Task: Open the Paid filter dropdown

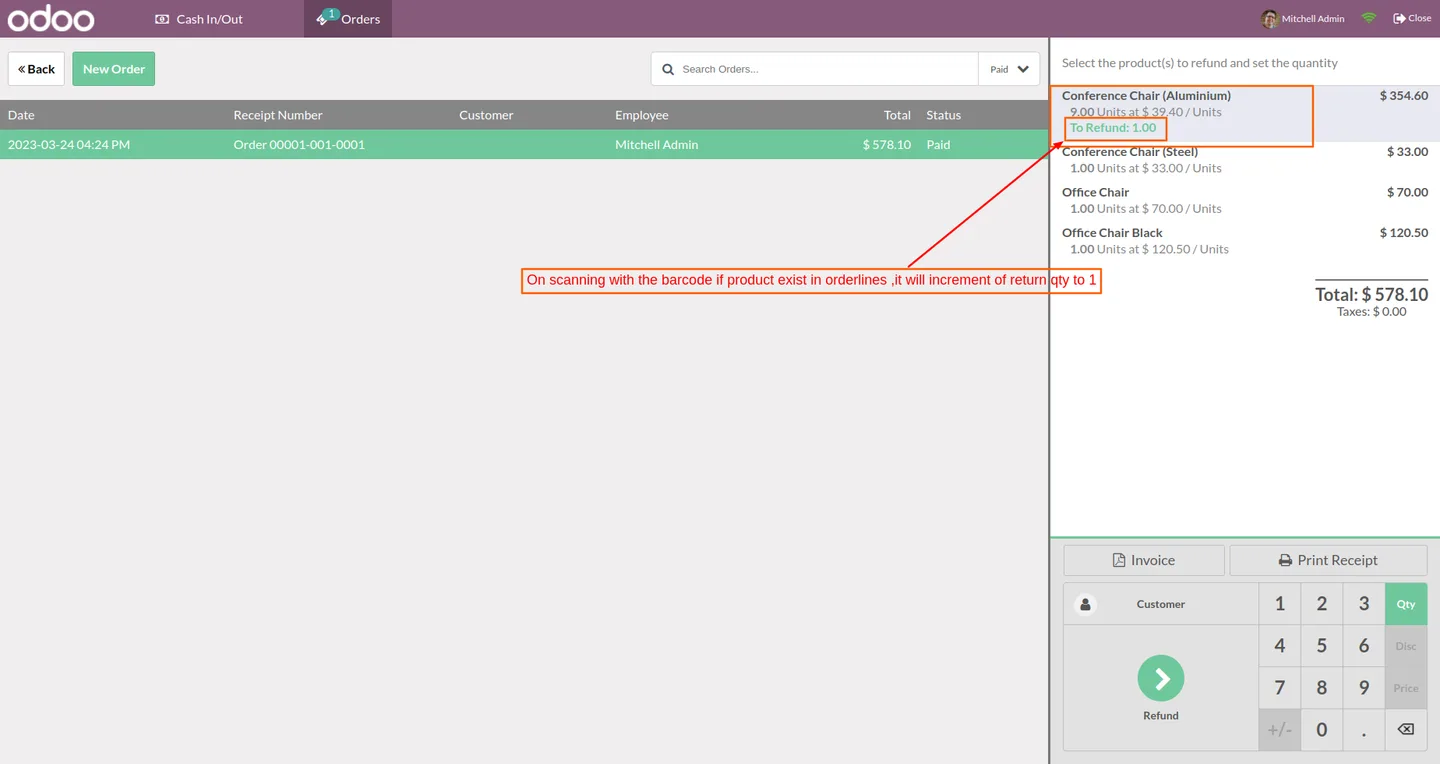Action: pyautogui.click(x=1009, y=69)
